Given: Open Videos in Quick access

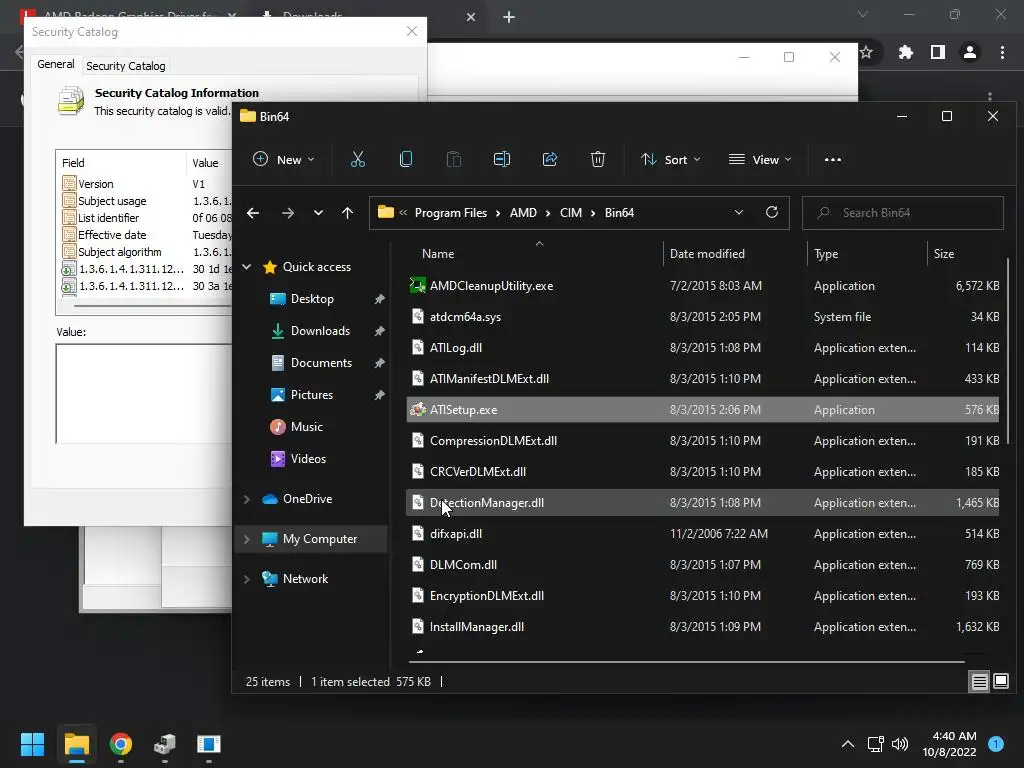Looking at the screenshot, I should pos(308,459).
